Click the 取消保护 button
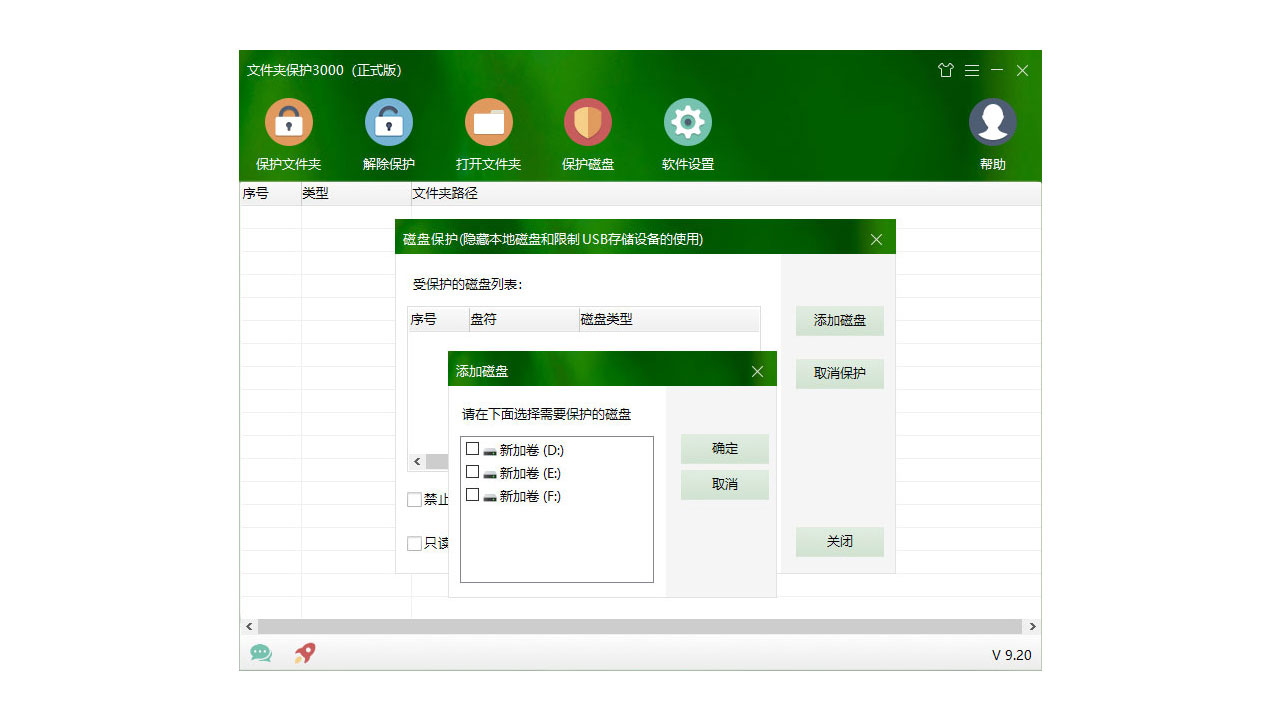Viewport: 1280px width, 720px height. pos(839,373)
